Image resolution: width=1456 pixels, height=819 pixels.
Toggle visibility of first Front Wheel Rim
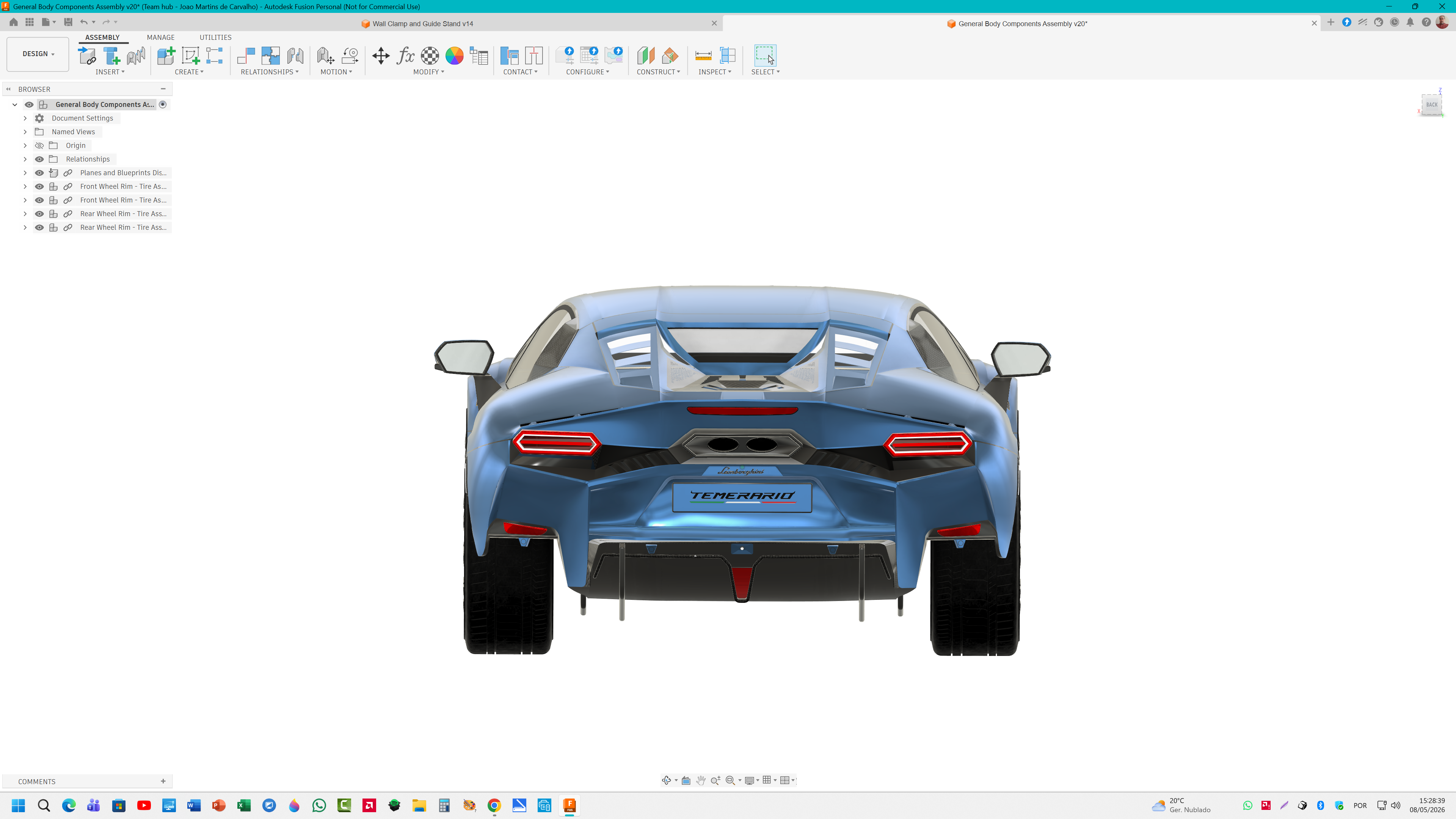tap(39, 187)
